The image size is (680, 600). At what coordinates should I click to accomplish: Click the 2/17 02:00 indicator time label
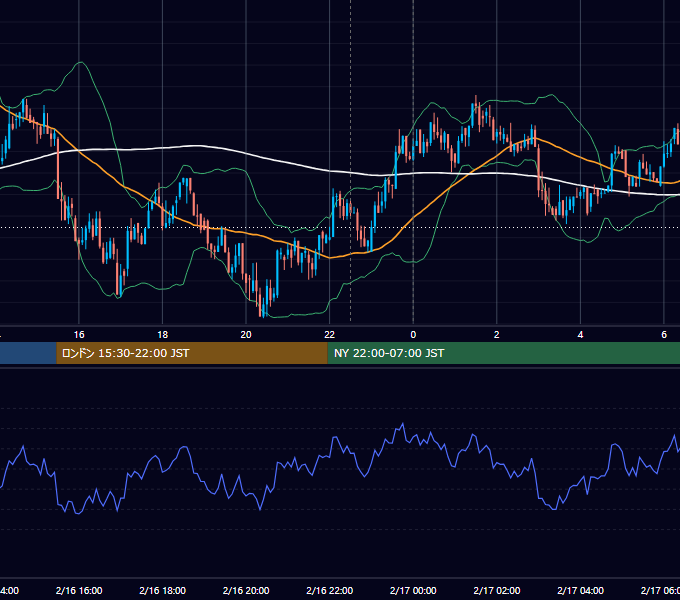(x=497, y=590)
